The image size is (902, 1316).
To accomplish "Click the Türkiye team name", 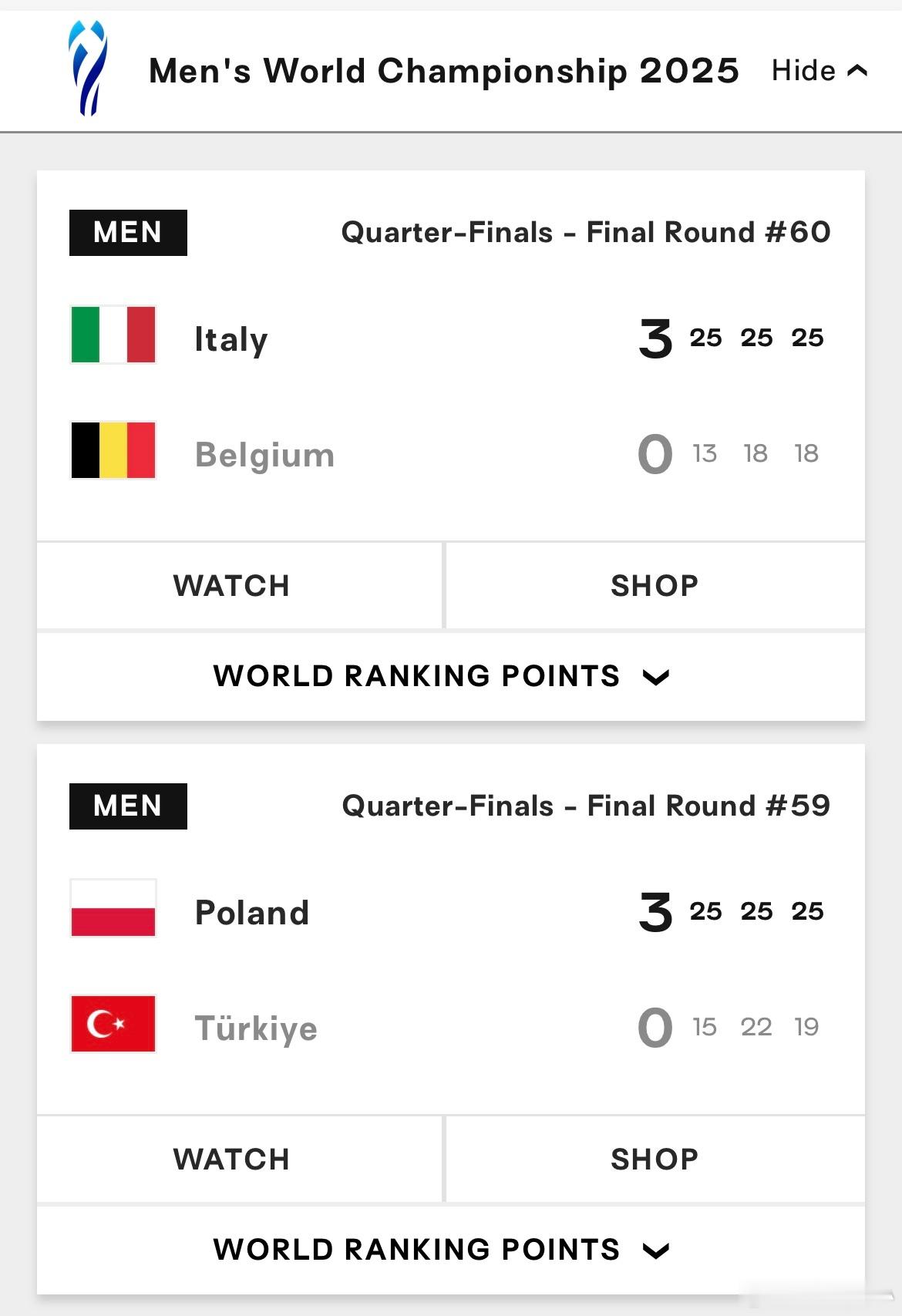I will (x=256, y=1028).
